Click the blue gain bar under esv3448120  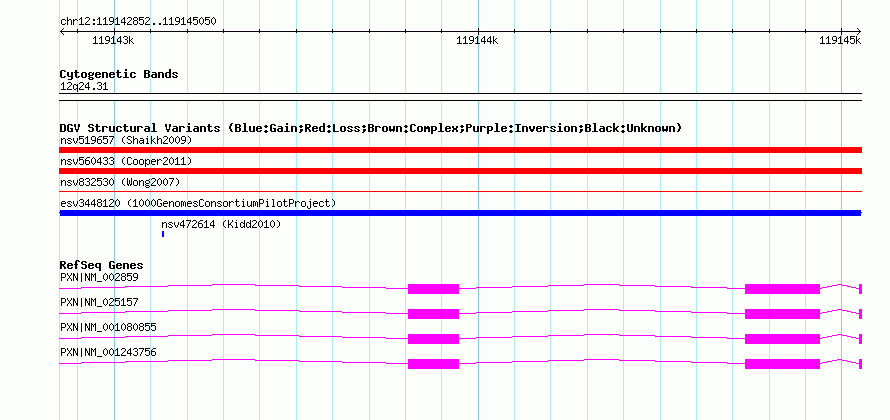coord(460,213)
